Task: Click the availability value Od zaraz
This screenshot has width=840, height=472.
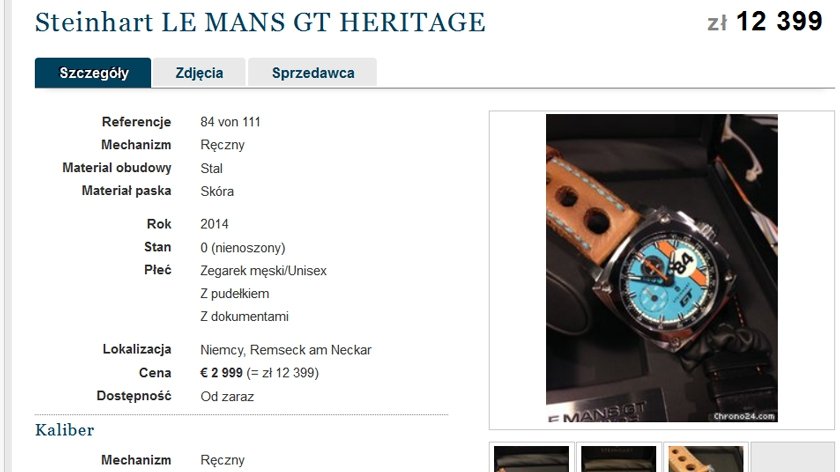Action: pos(227,396)
